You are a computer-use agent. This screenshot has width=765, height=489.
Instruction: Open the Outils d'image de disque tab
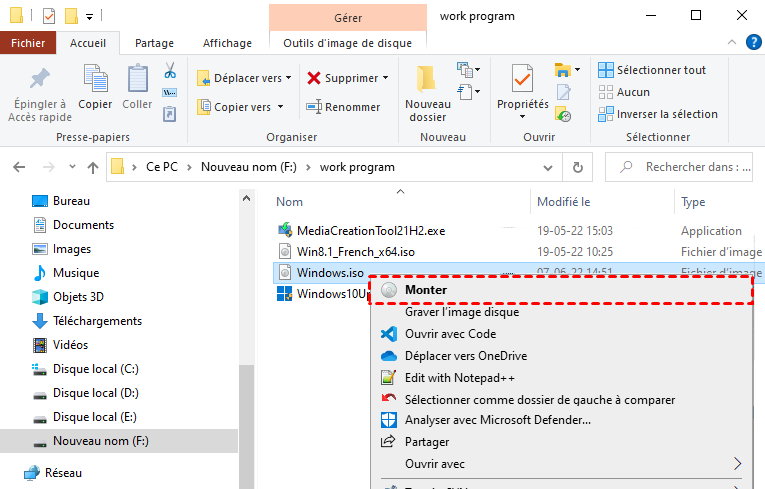(347, 43)
